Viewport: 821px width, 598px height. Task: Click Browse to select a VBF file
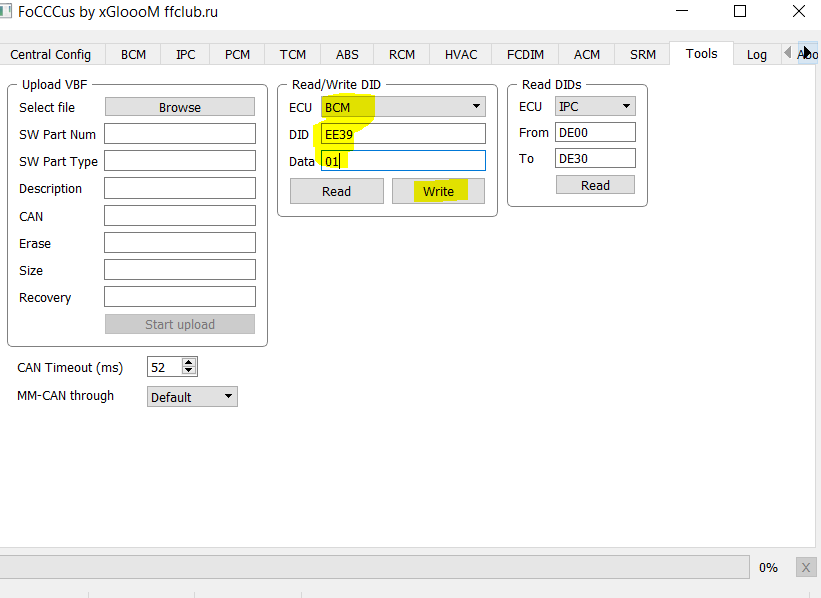pos(180,107)
